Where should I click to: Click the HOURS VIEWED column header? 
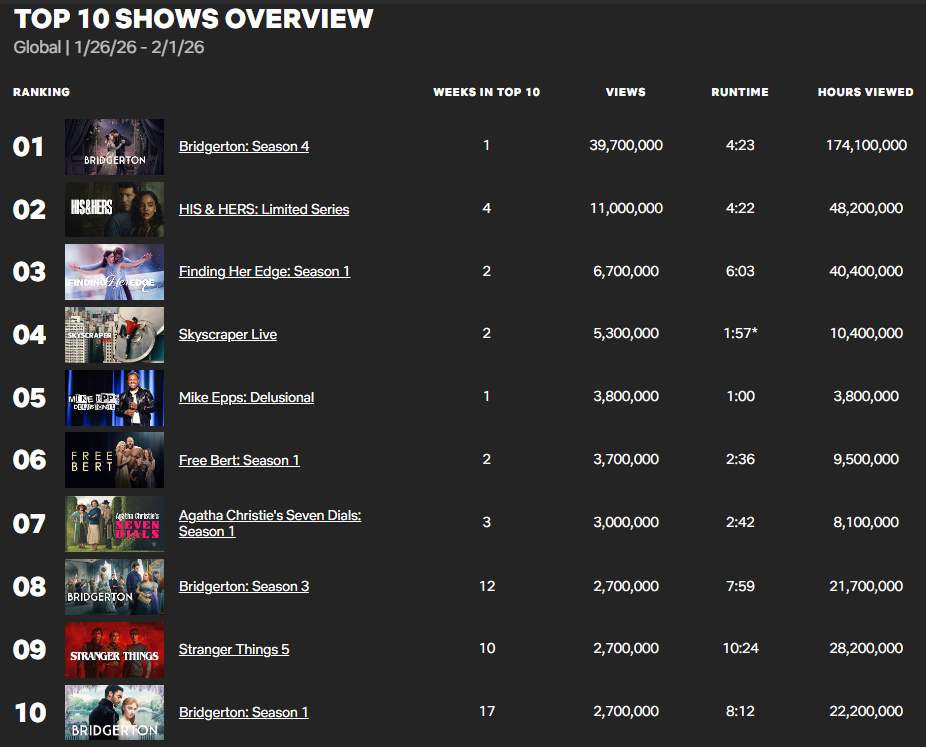coord(866,92)
